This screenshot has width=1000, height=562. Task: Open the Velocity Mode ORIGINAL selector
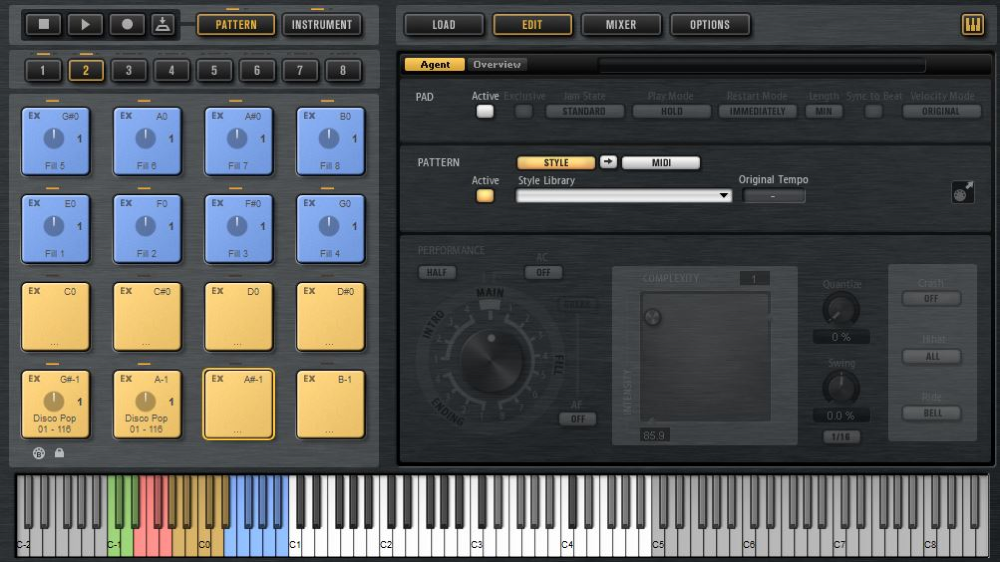tap(943, 111)
